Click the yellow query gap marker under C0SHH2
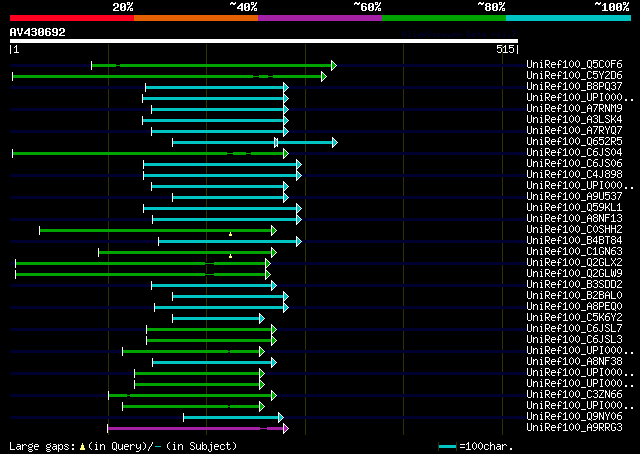Viewport: 640px width, 454px height. coord(231,234)
